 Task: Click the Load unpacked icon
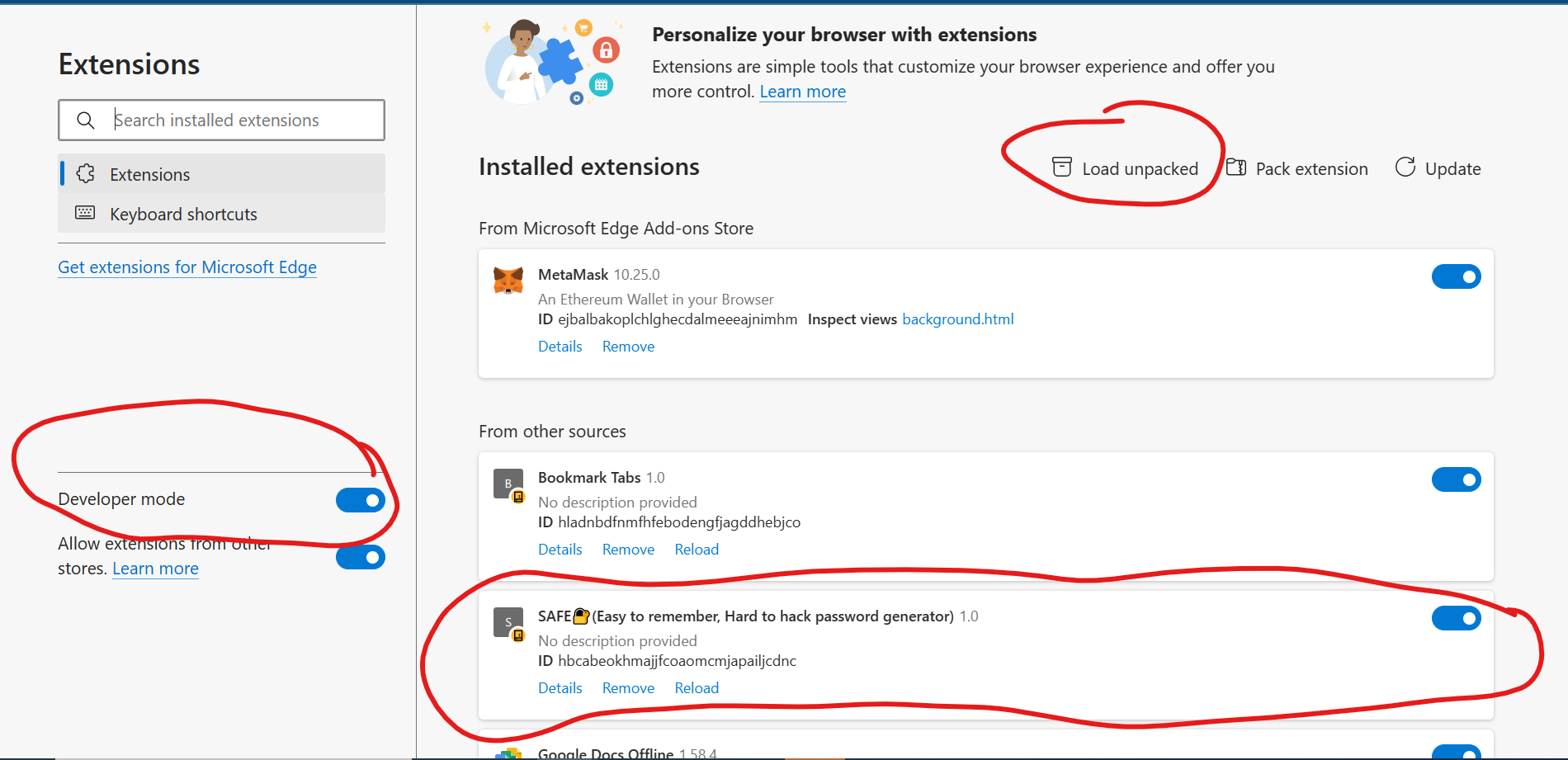[1062, 168]
